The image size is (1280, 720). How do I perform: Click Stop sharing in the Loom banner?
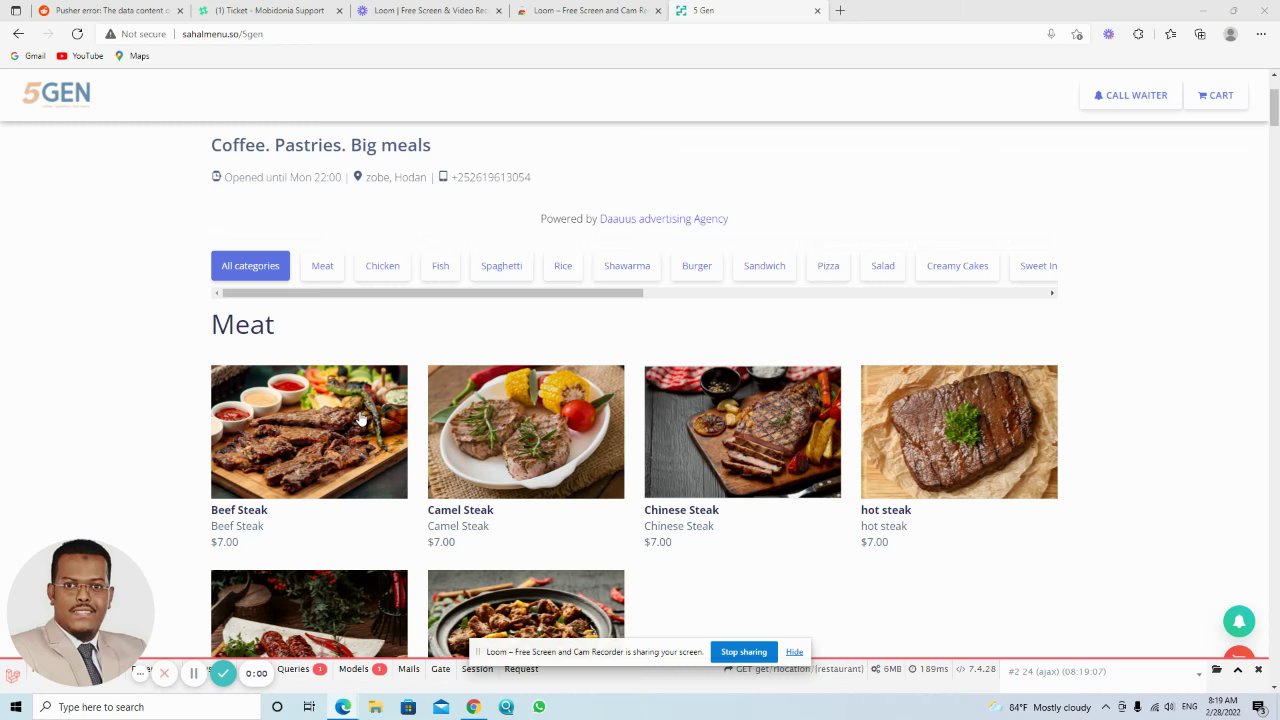[x=744, y=652]
